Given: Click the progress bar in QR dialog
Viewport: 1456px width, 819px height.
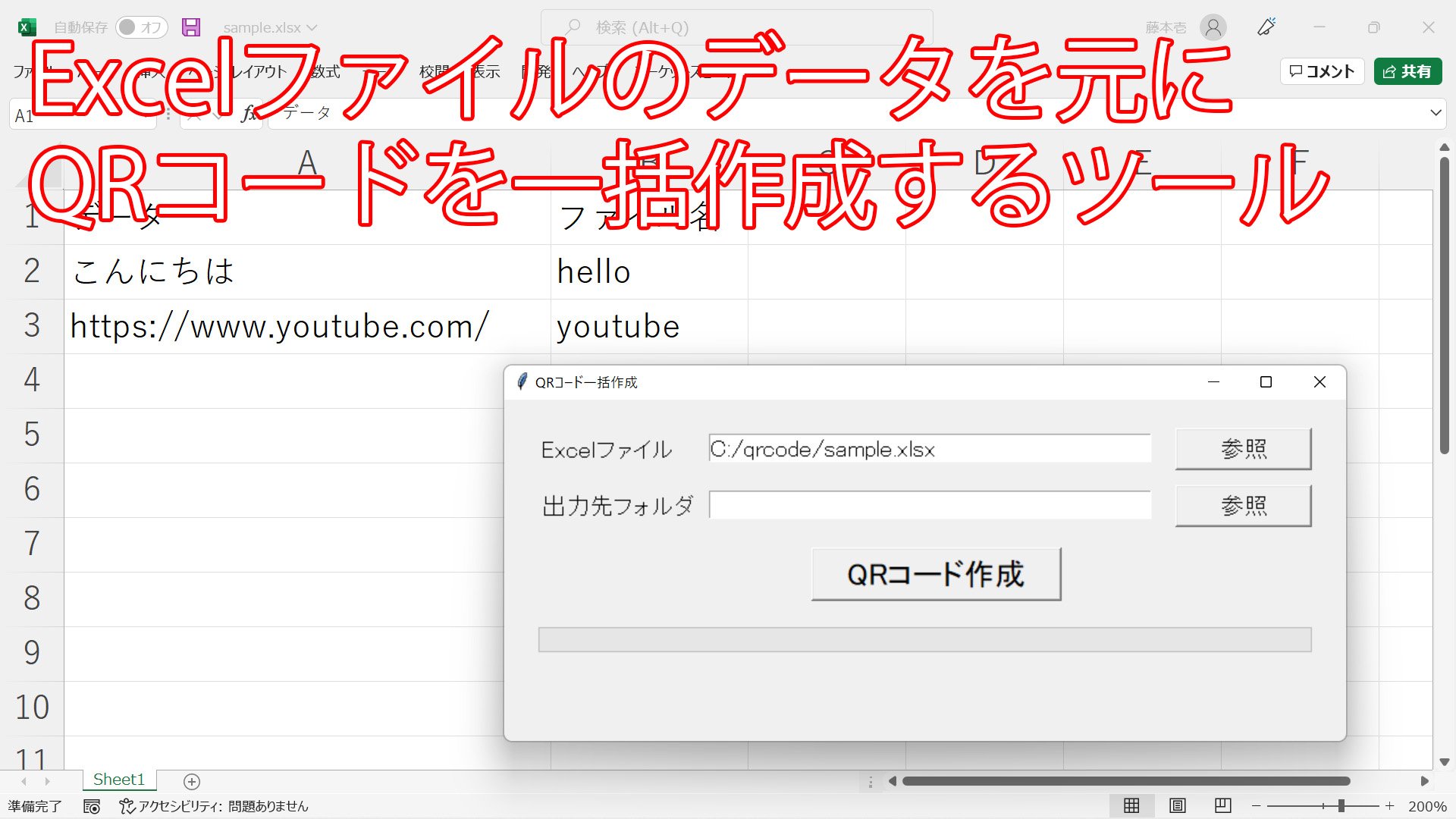Looking at the screenshot, I should 925,639.
